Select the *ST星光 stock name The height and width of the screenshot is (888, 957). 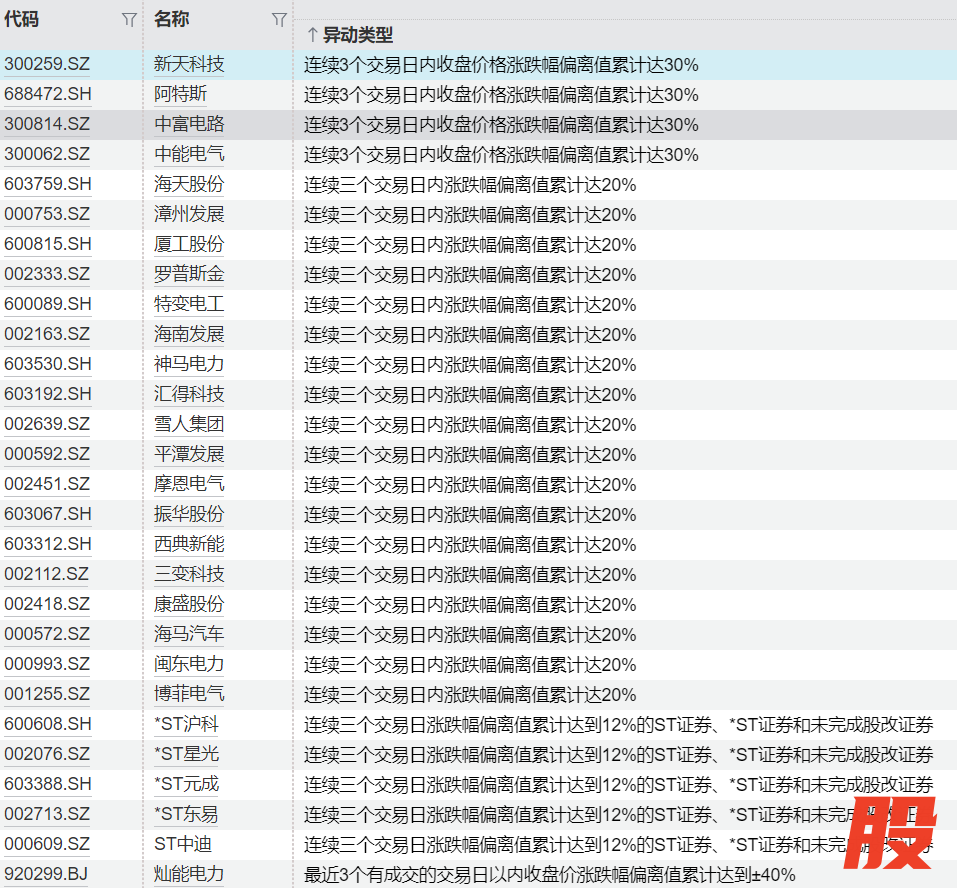[x=186, y=755]
